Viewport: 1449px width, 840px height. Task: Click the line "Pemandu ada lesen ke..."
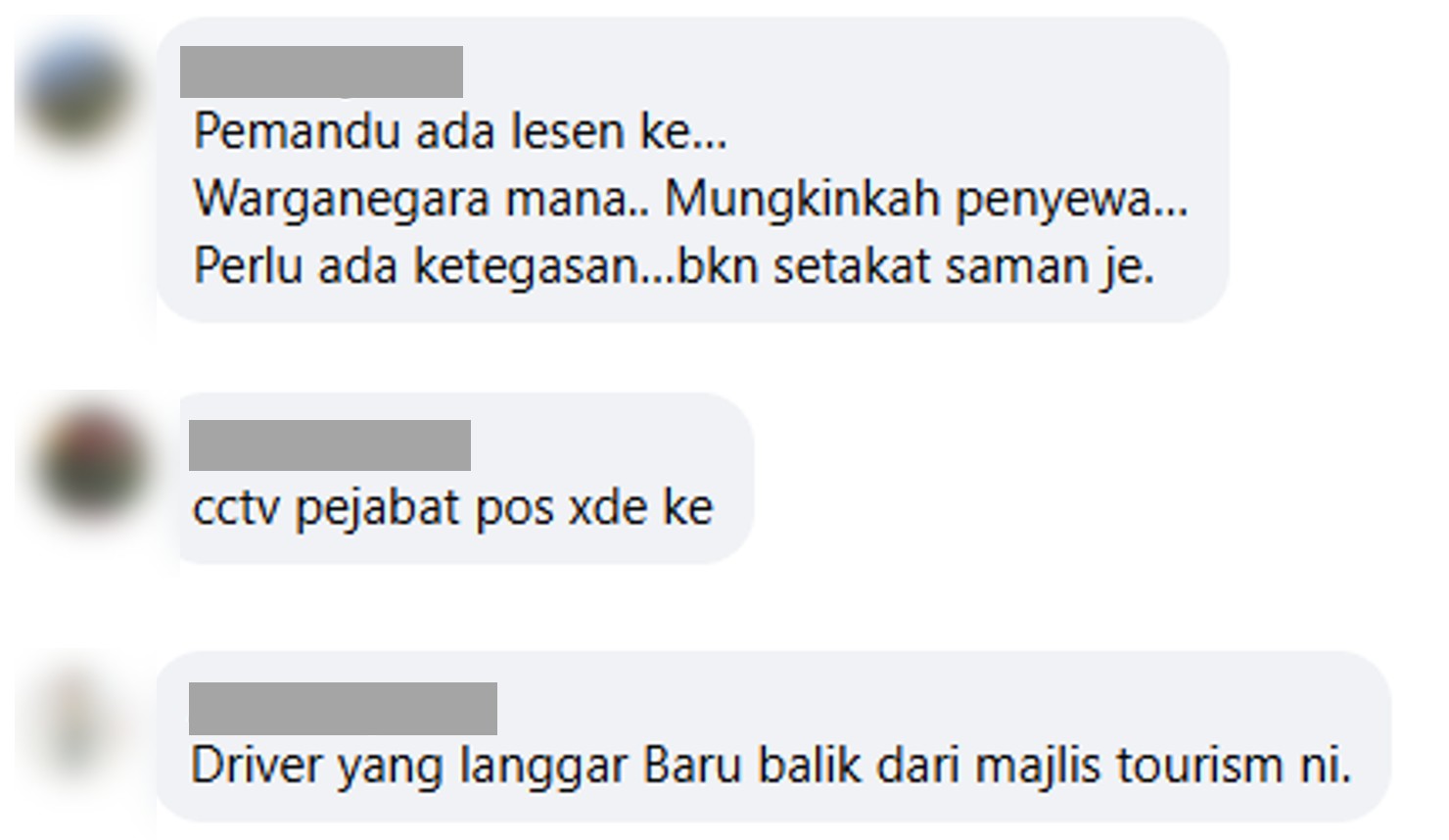point(460,131)
